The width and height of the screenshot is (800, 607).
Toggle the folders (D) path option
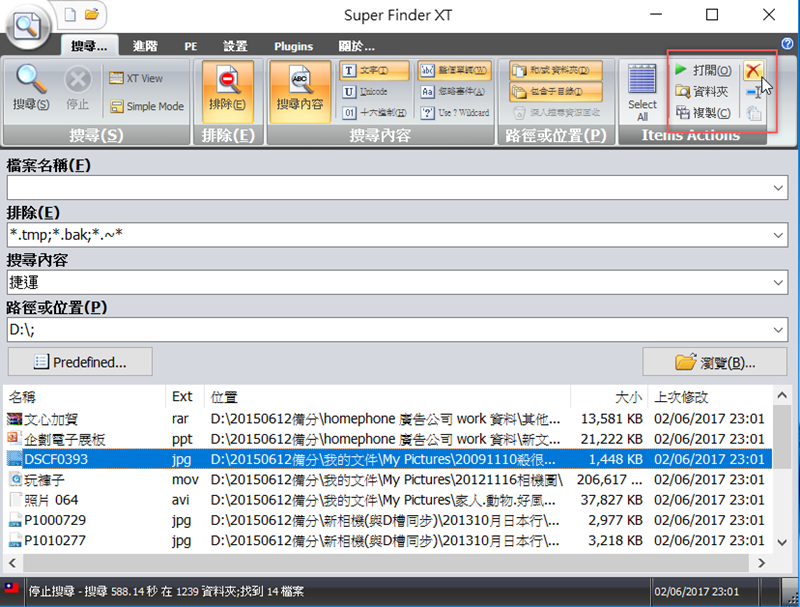pyautogui.click(x=556, y=70)
